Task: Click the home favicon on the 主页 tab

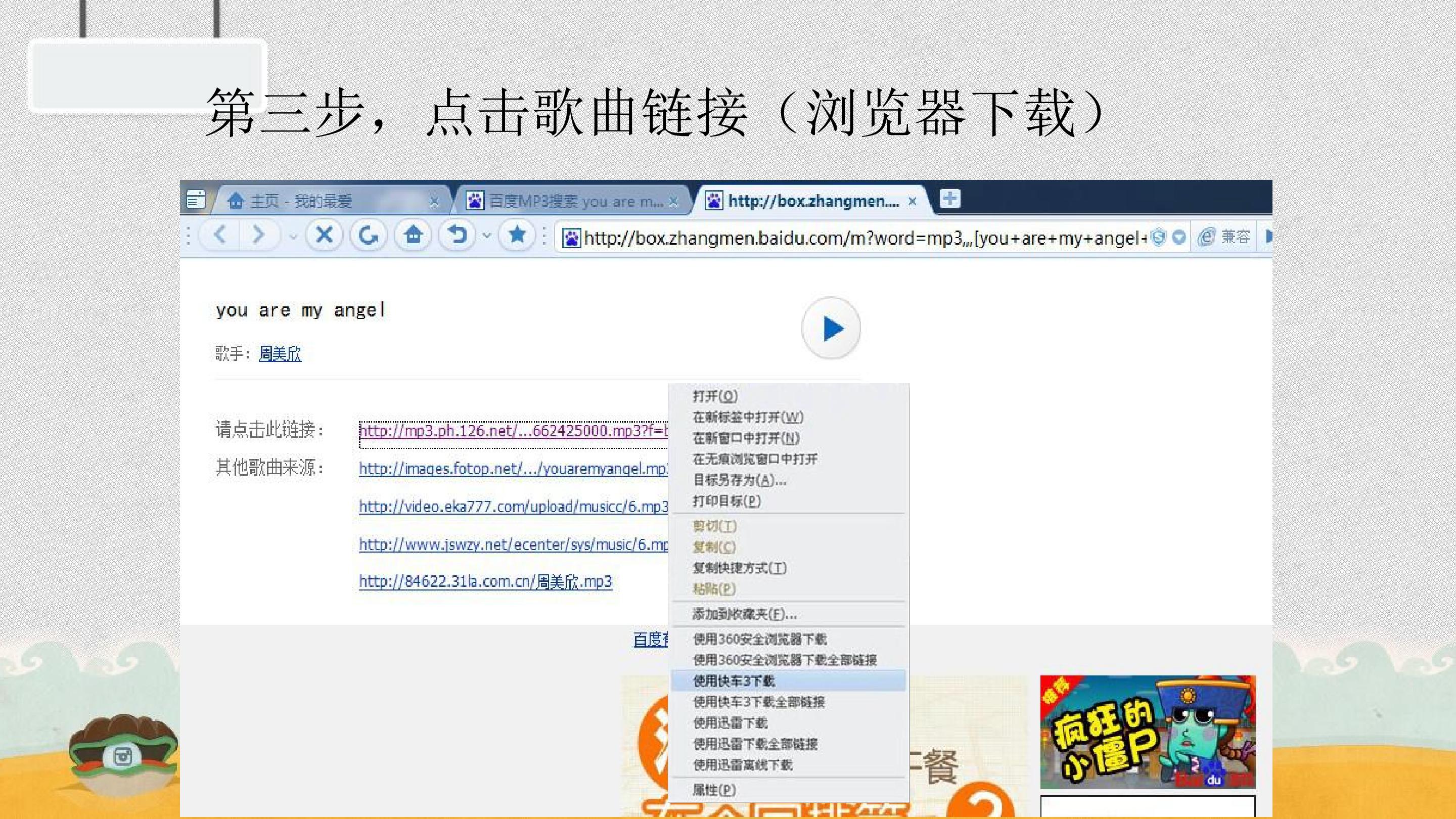Action: 235,201
